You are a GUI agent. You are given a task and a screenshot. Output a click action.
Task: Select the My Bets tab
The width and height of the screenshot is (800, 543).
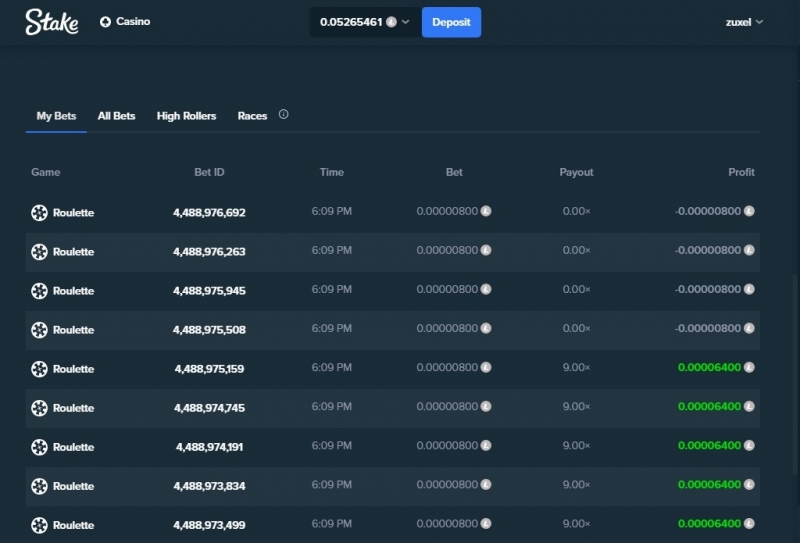[x=56, y=116]
